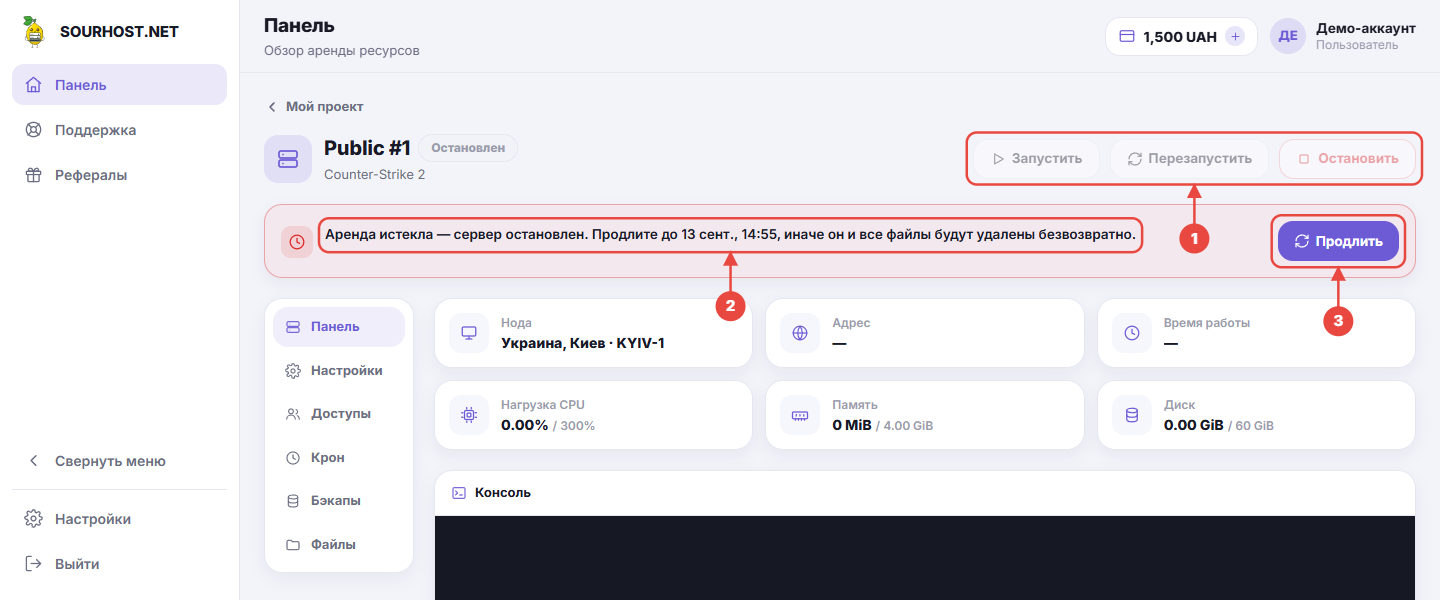Image resolution: width=1440 pixels, height=600 pixels.
Task: Renew the rental with Продлить button
Action: click(x=1338, y=241)
